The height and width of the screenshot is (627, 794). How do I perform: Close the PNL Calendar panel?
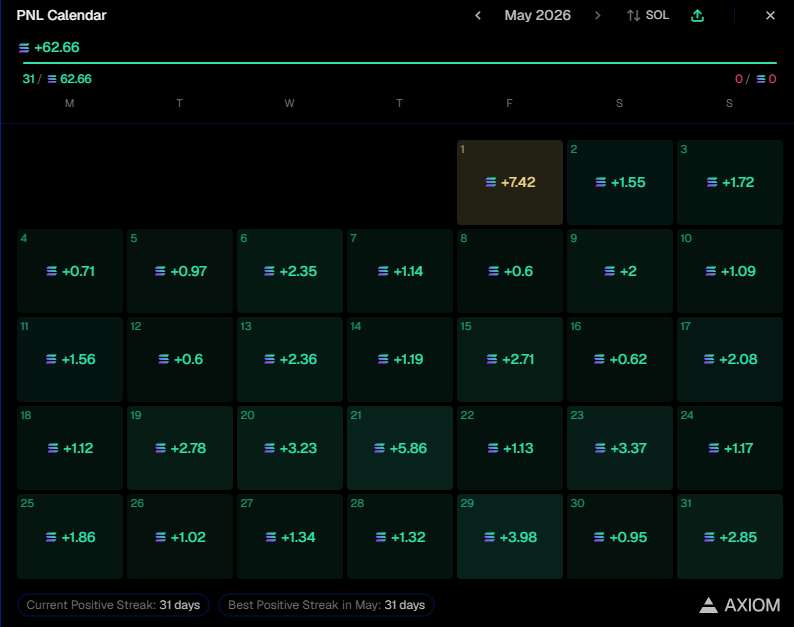[770, 16]
